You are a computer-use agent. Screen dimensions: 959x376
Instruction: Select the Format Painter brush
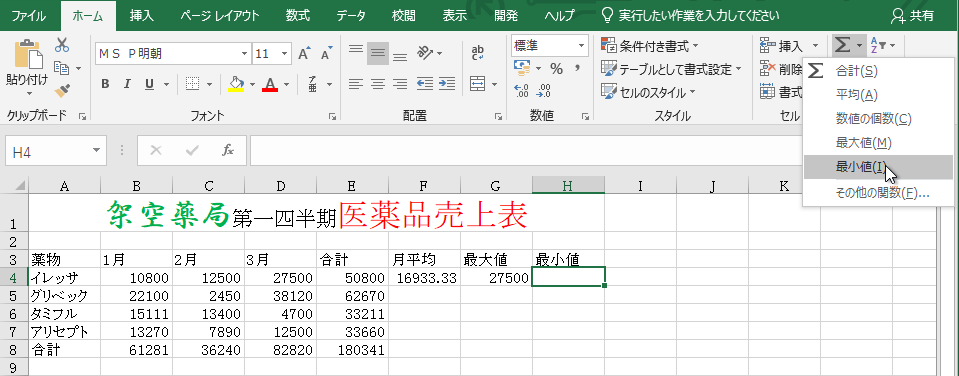click(61, 90)
